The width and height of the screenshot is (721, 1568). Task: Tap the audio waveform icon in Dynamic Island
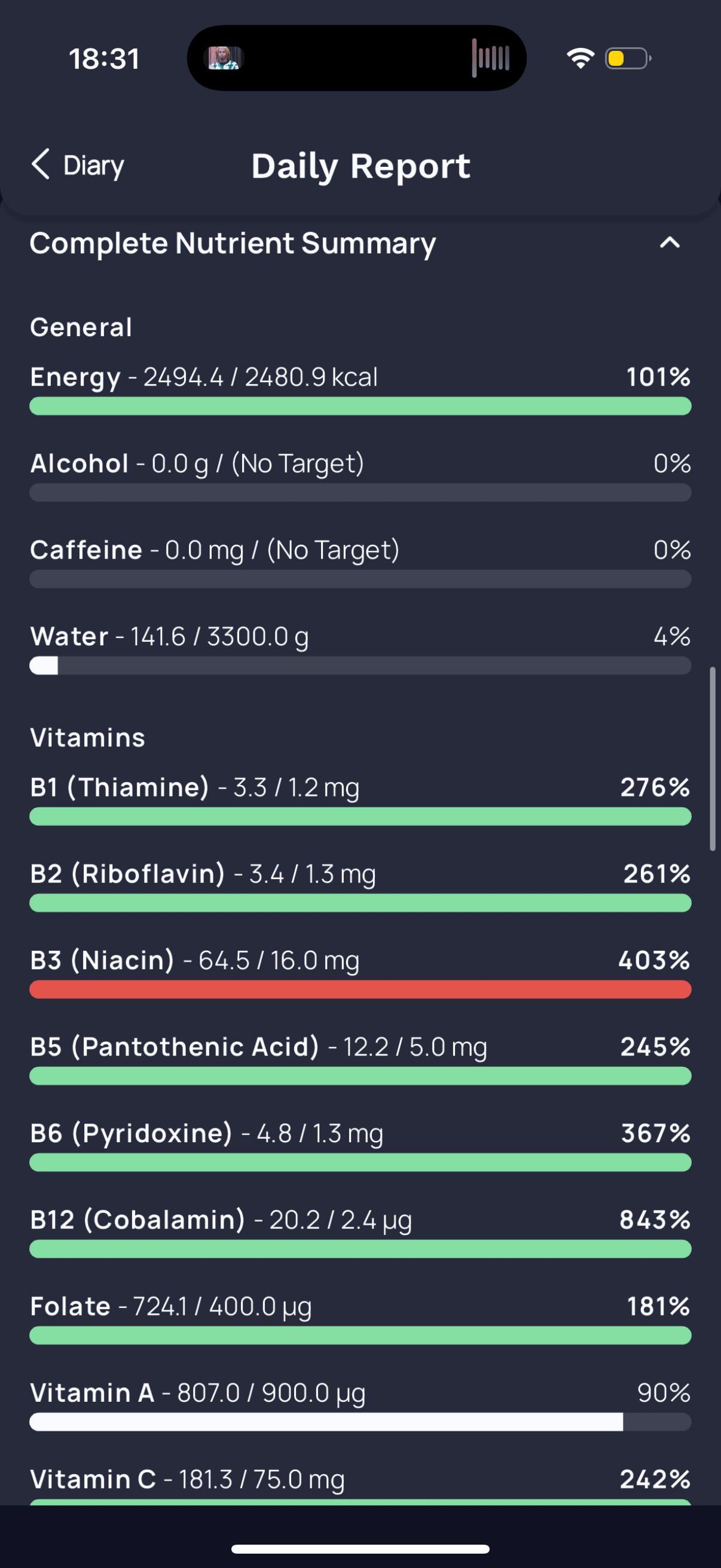click(x=490, y=59)
